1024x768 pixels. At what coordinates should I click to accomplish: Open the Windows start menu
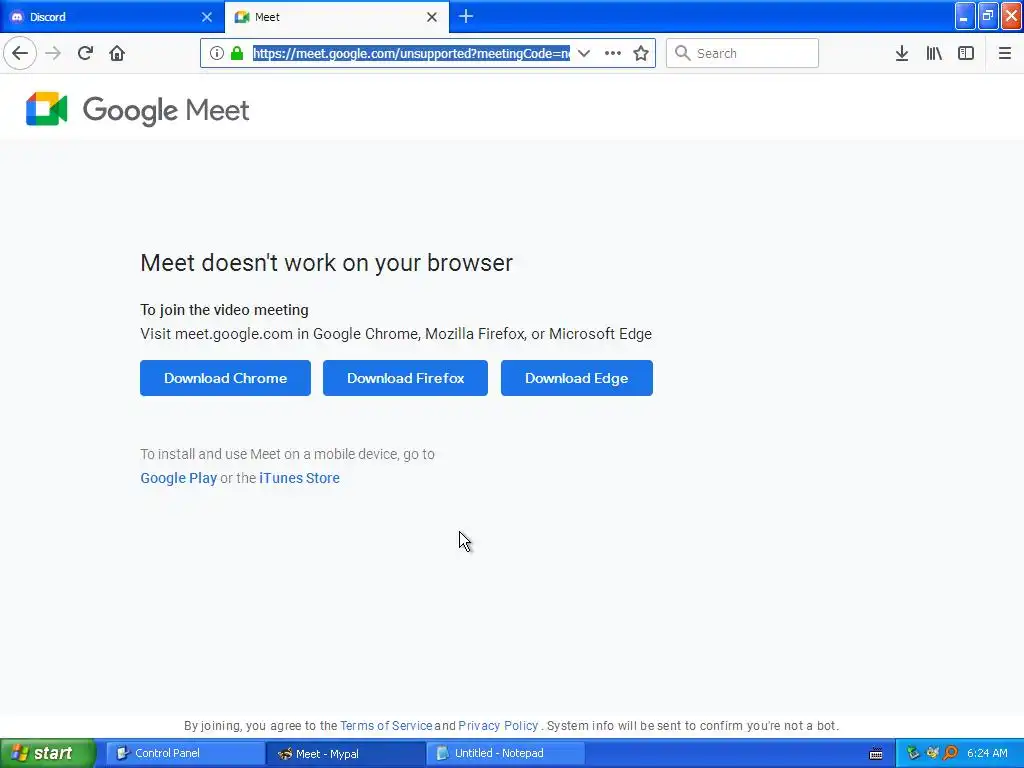click(47, 753)
